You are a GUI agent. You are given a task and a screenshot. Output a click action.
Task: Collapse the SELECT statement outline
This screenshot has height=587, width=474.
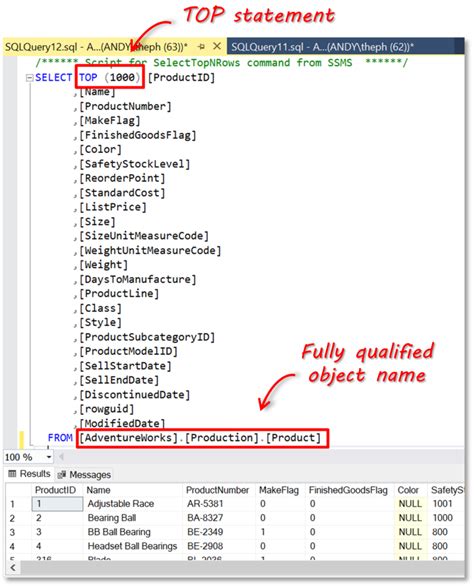(x=29, y=78)
